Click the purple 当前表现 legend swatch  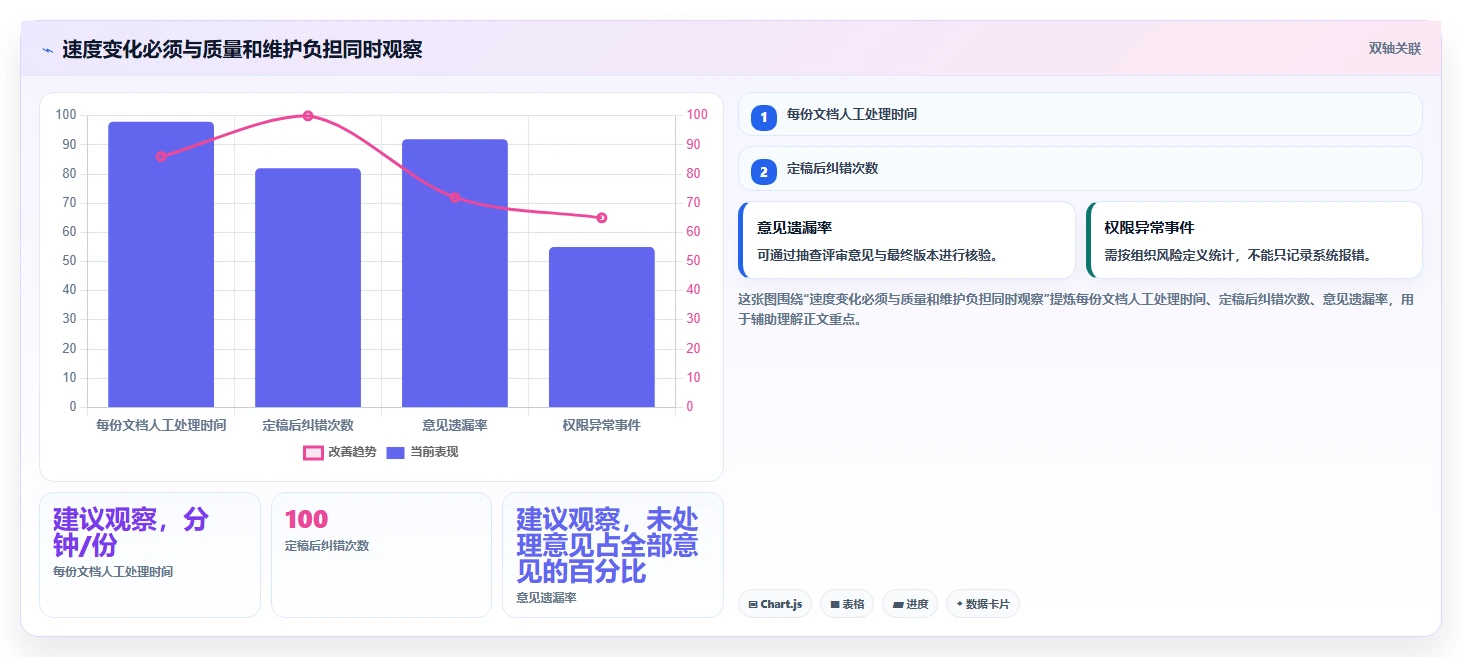[x=396, y=452]
